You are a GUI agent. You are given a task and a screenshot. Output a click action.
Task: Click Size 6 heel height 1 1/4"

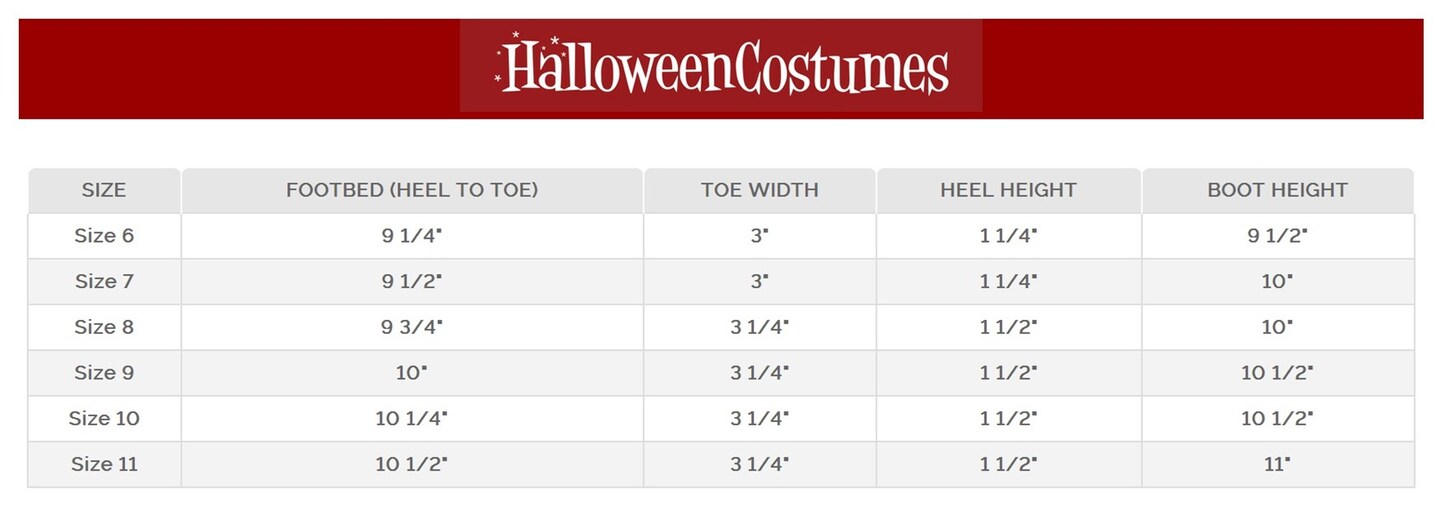point(1008,236)
